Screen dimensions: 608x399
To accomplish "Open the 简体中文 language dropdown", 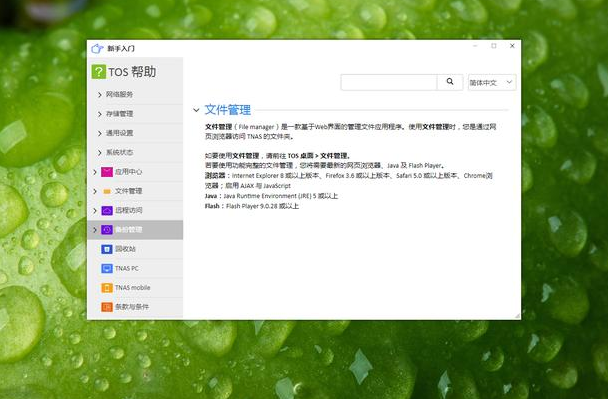I will tap(492, 82).
